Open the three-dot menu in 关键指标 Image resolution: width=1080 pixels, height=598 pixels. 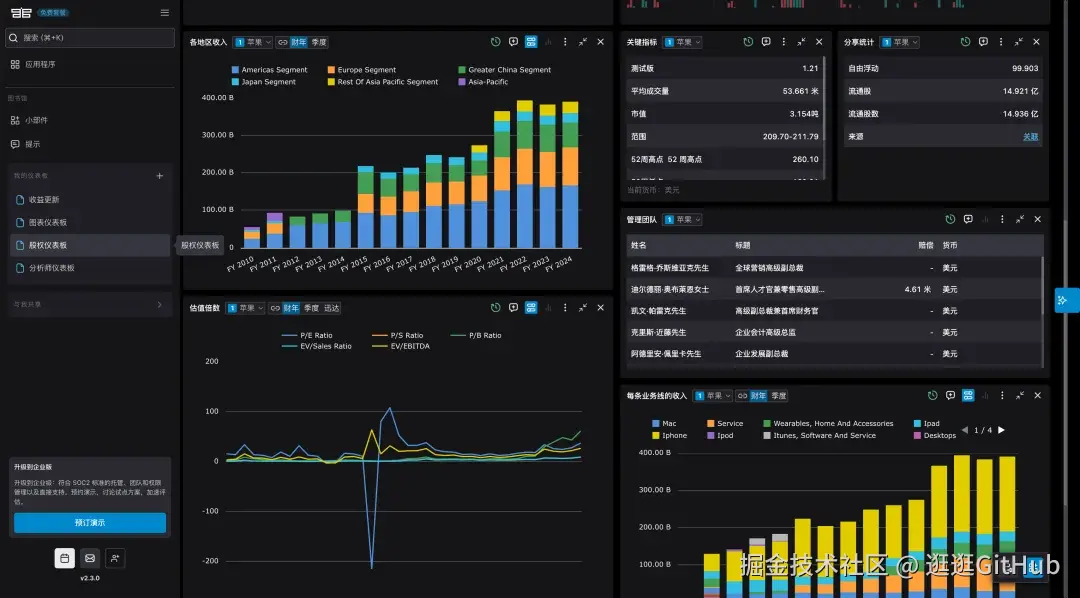point(784,42)
